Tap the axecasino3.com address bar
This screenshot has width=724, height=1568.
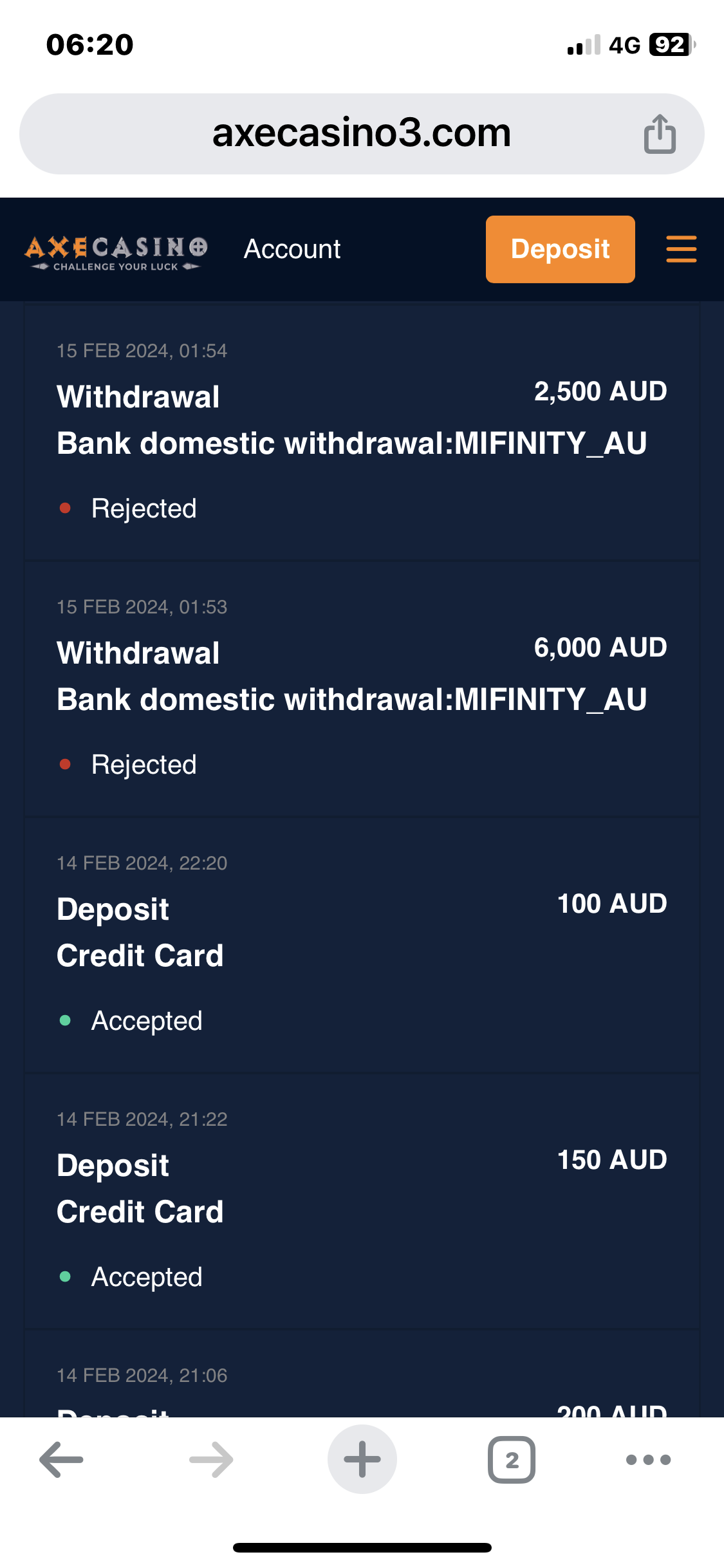361,134
